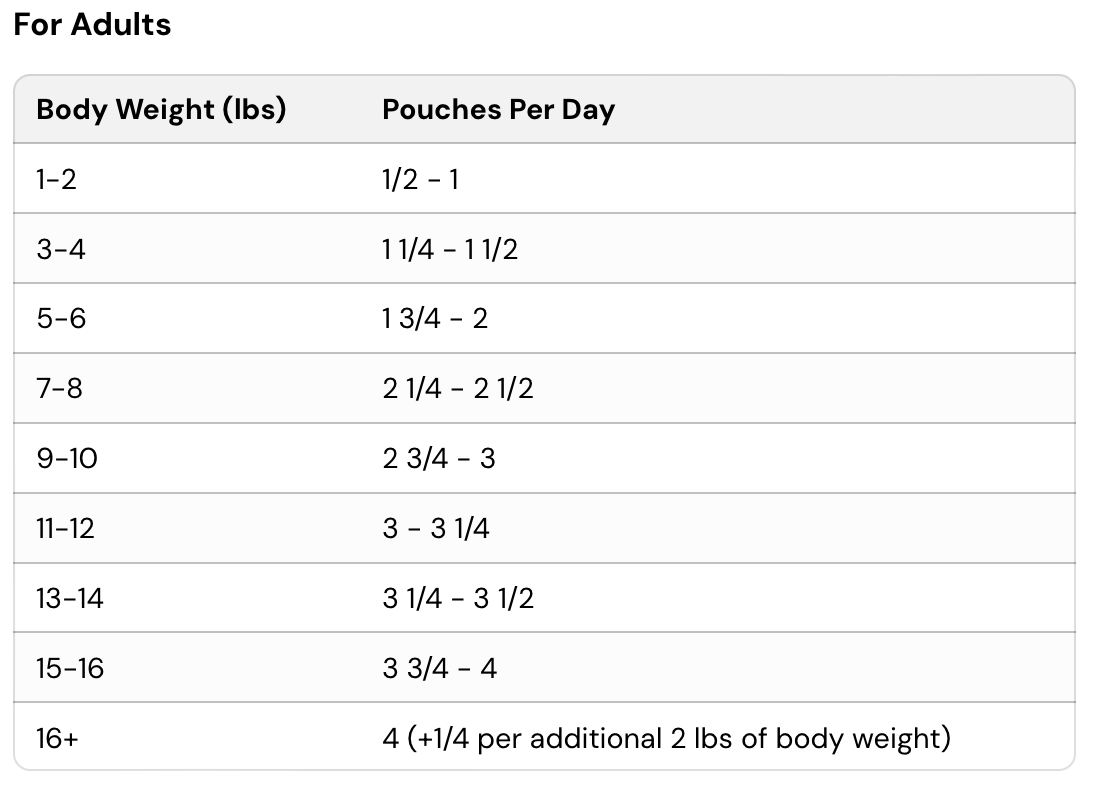The width and height of the screenshot is (1100, 796).
Task: Select the 7-8 body weight cell
Action: coord(60,388)
